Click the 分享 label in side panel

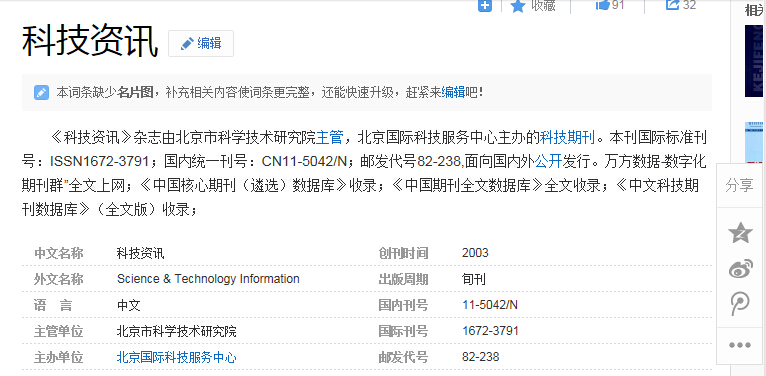tap(740, 186)
